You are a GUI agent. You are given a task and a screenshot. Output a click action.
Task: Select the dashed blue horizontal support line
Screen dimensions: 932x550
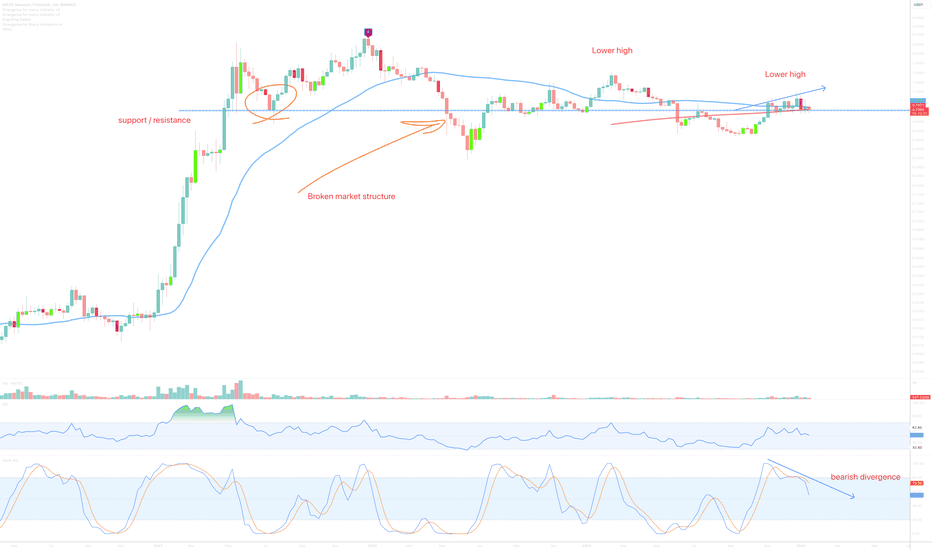(544, 111)
